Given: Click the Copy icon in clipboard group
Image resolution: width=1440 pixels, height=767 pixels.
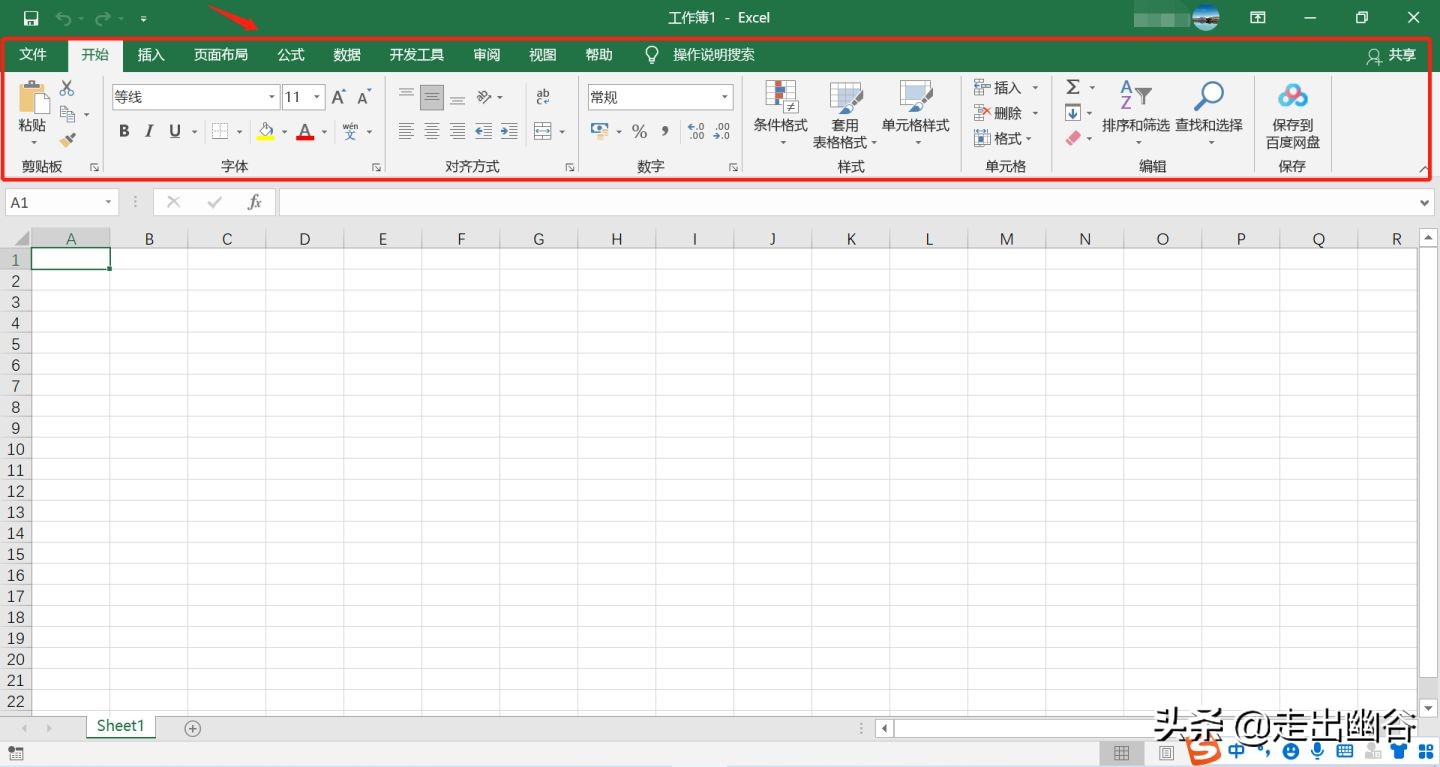Looking at the screenshot, I should 68,114.
